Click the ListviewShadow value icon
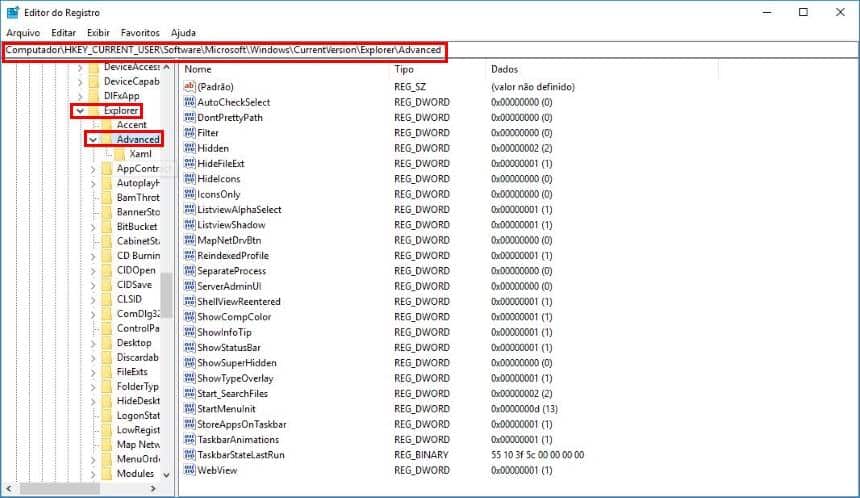This screenshot has height=498, width=860. [190, 225]
